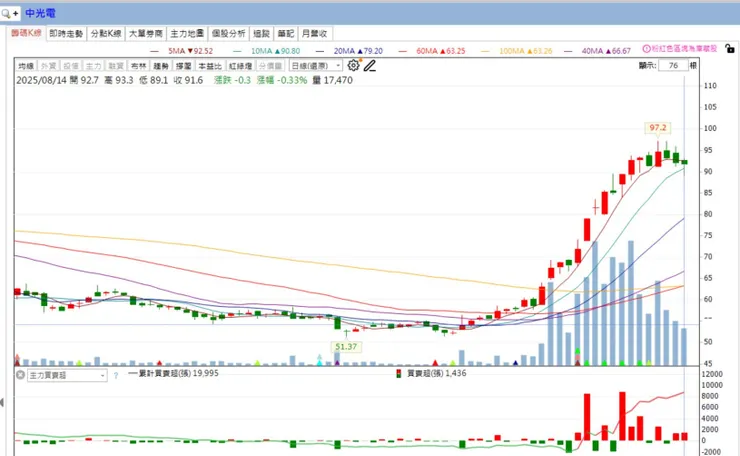The width and height of the screenshot is (740, 456).
Task: Click the pink info circle icon
Action: tap(647, 49)
